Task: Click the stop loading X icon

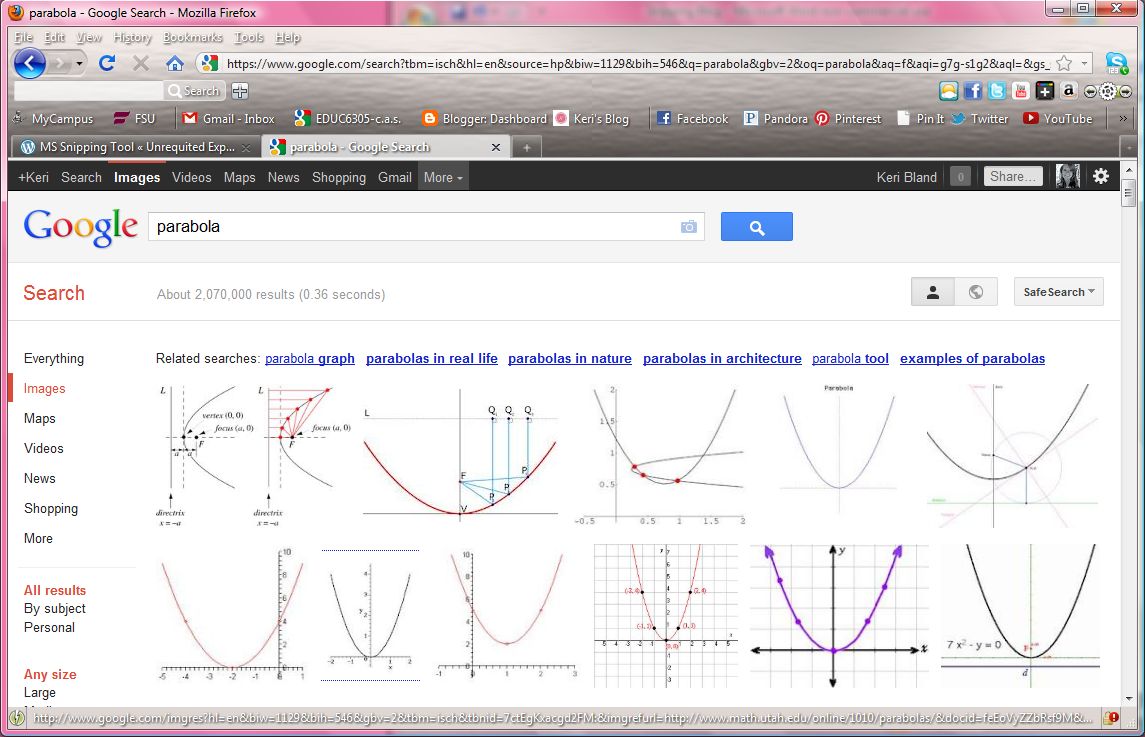Action: click(141, 64)
